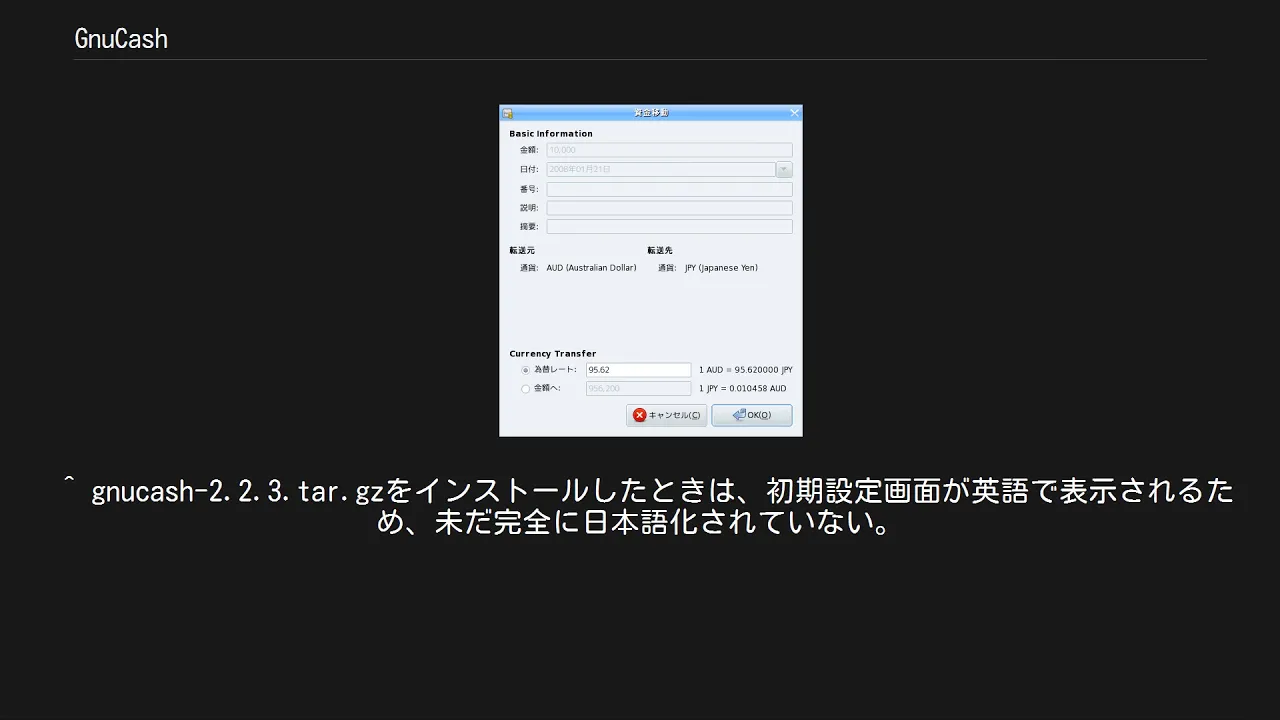Open the 日付 date dropdown arrow
Screen dimensions: 1280x720
(785, 170)
